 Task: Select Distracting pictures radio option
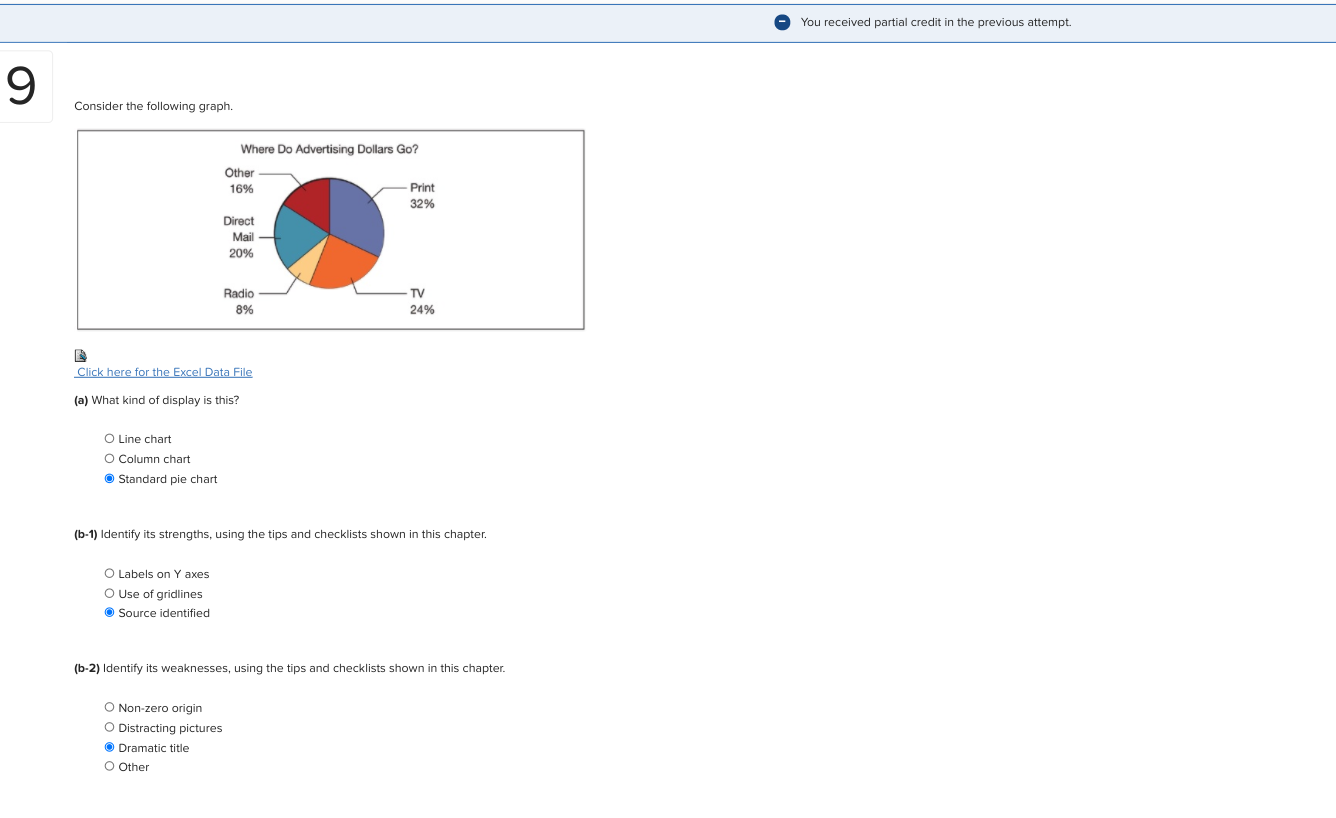point(109,728)
